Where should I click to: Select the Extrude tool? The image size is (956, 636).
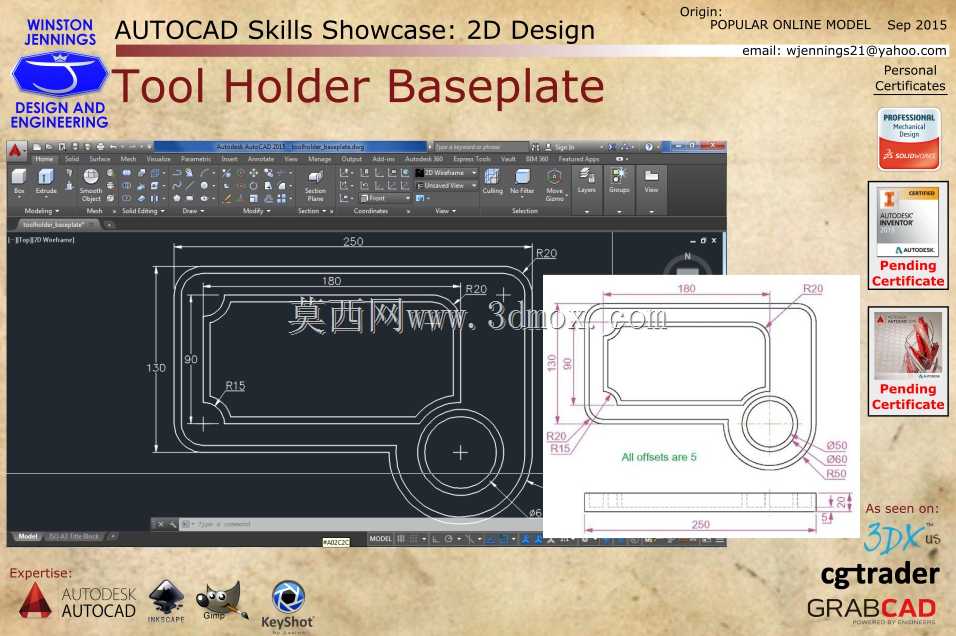point(46,181)
